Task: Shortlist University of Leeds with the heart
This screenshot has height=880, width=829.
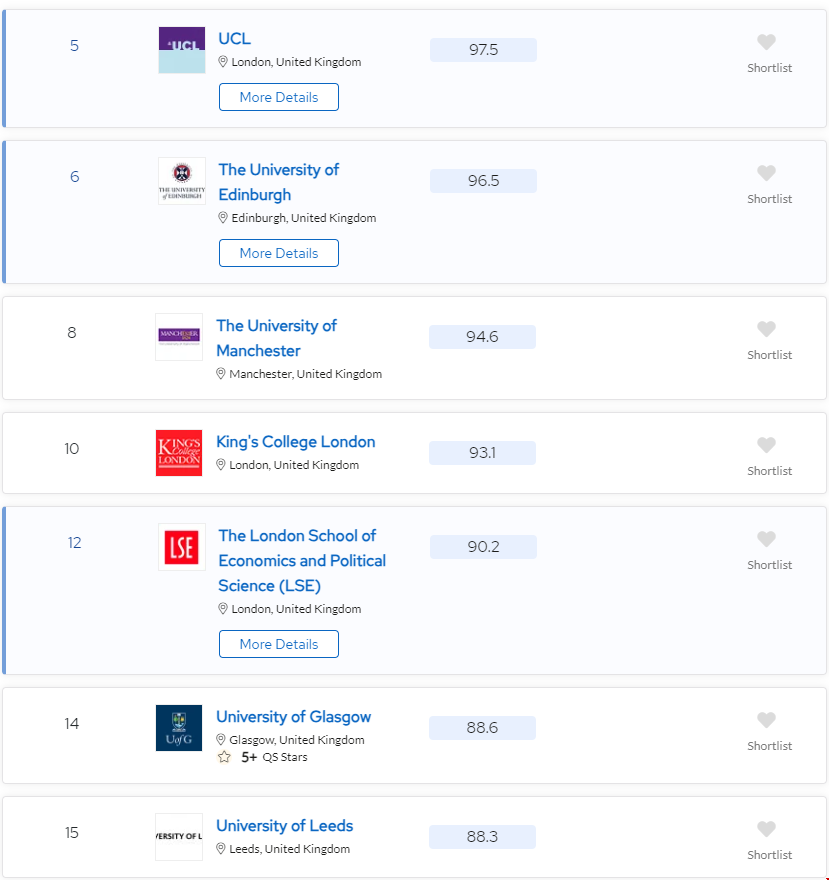Action: (x=767, y=828)
